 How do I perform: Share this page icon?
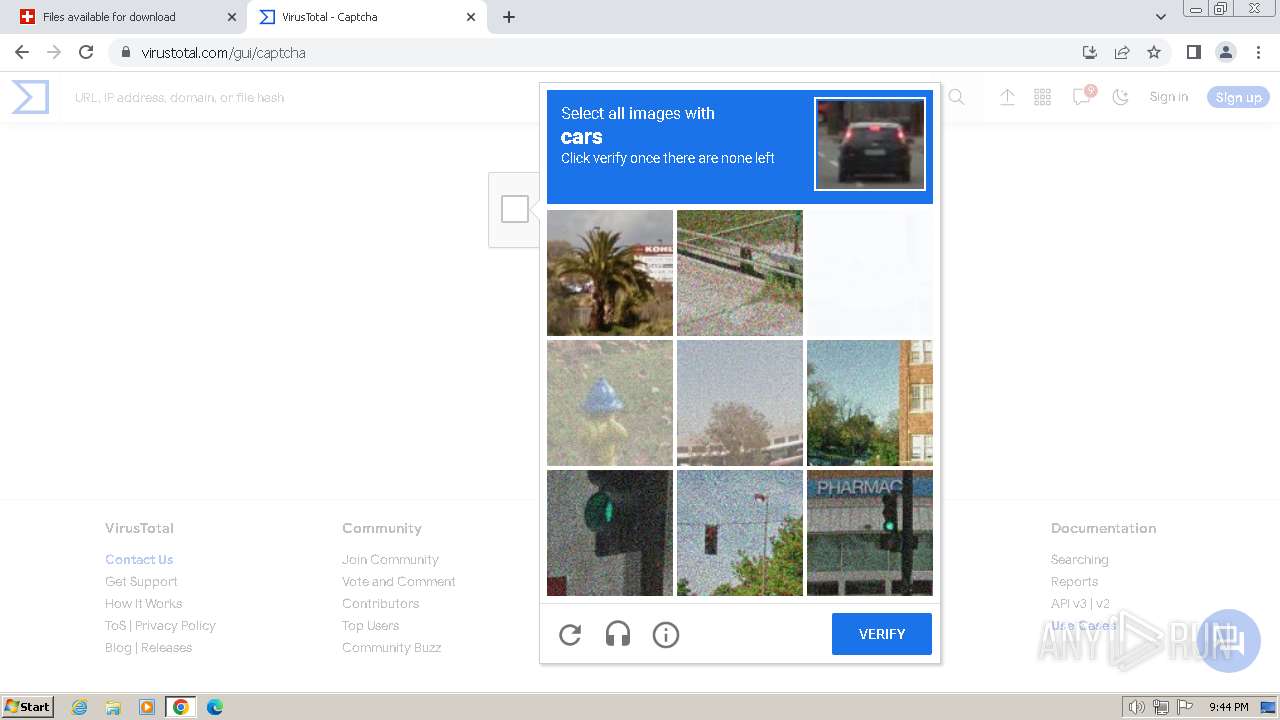coord(1122,52)
